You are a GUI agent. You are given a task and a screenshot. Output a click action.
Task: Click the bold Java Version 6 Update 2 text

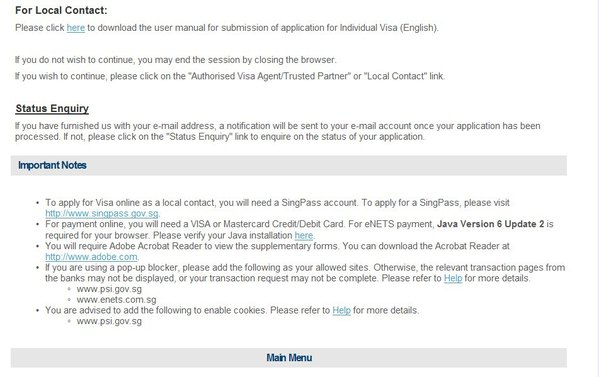click(491, 224)
